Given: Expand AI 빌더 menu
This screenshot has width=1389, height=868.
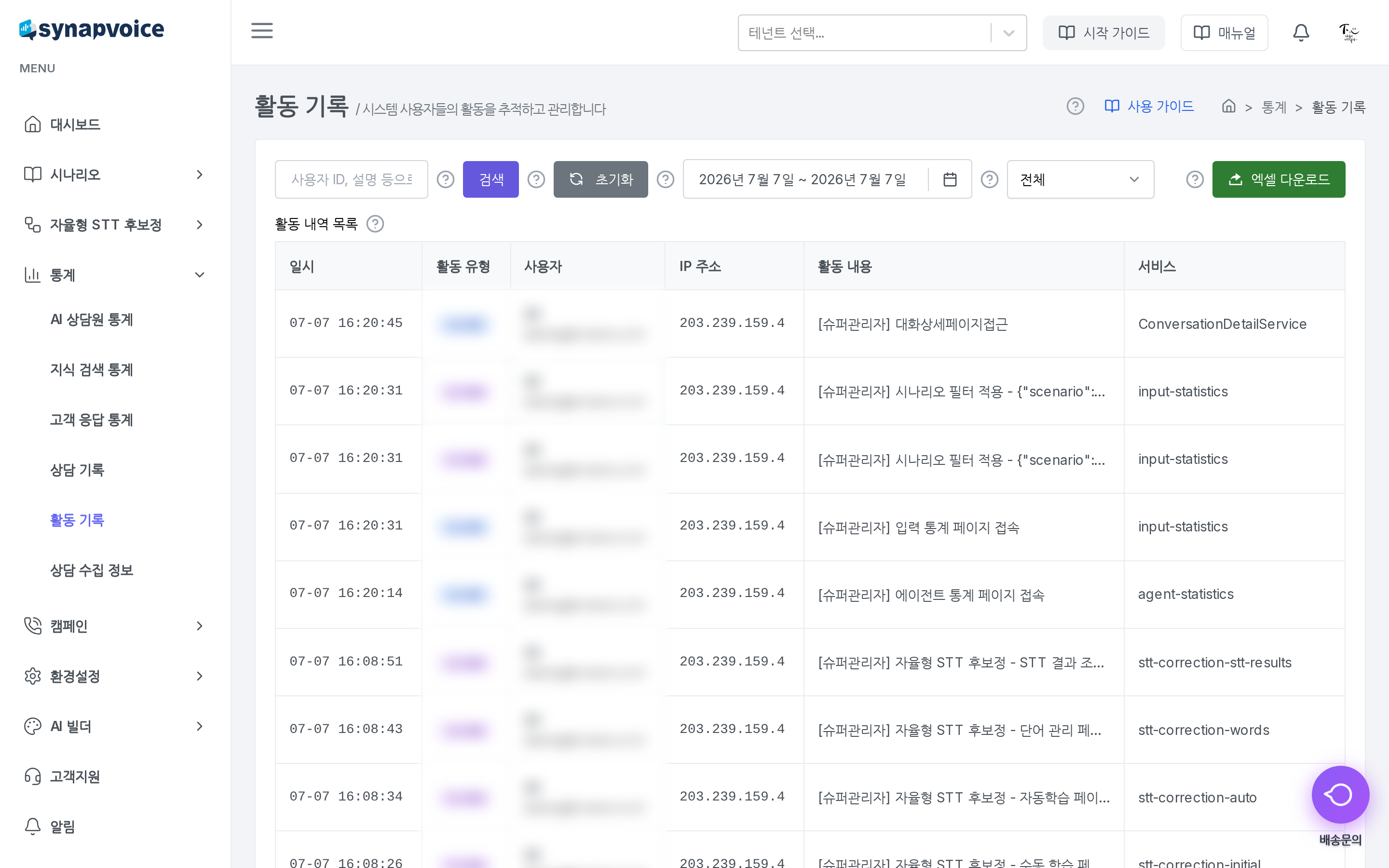Looking at the screenshot, I should (x=115, y=726).
